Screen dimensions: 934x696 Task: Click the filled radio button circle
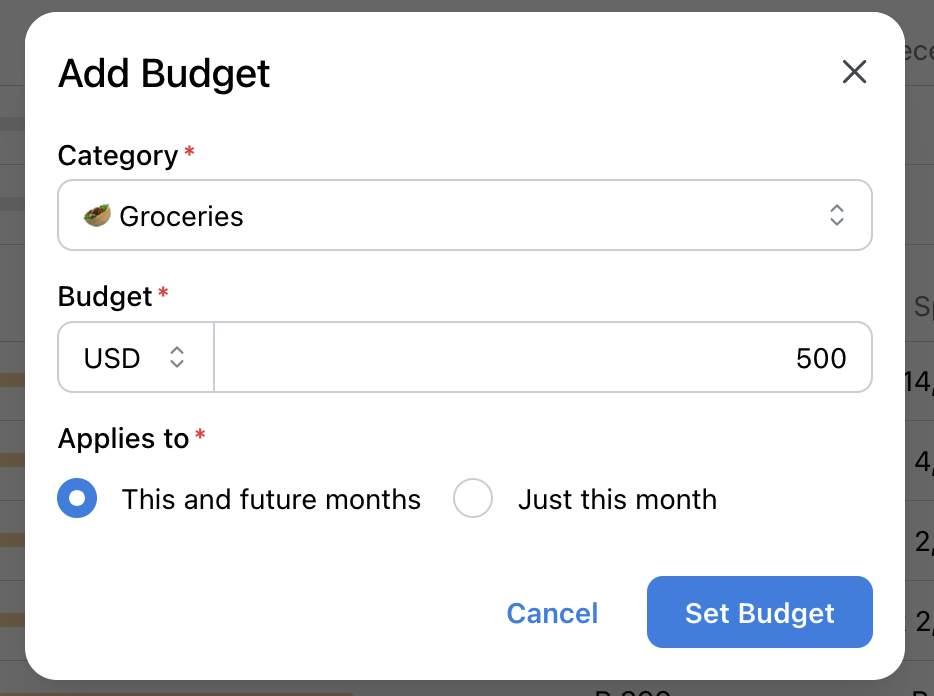click(x=77, y=499)
